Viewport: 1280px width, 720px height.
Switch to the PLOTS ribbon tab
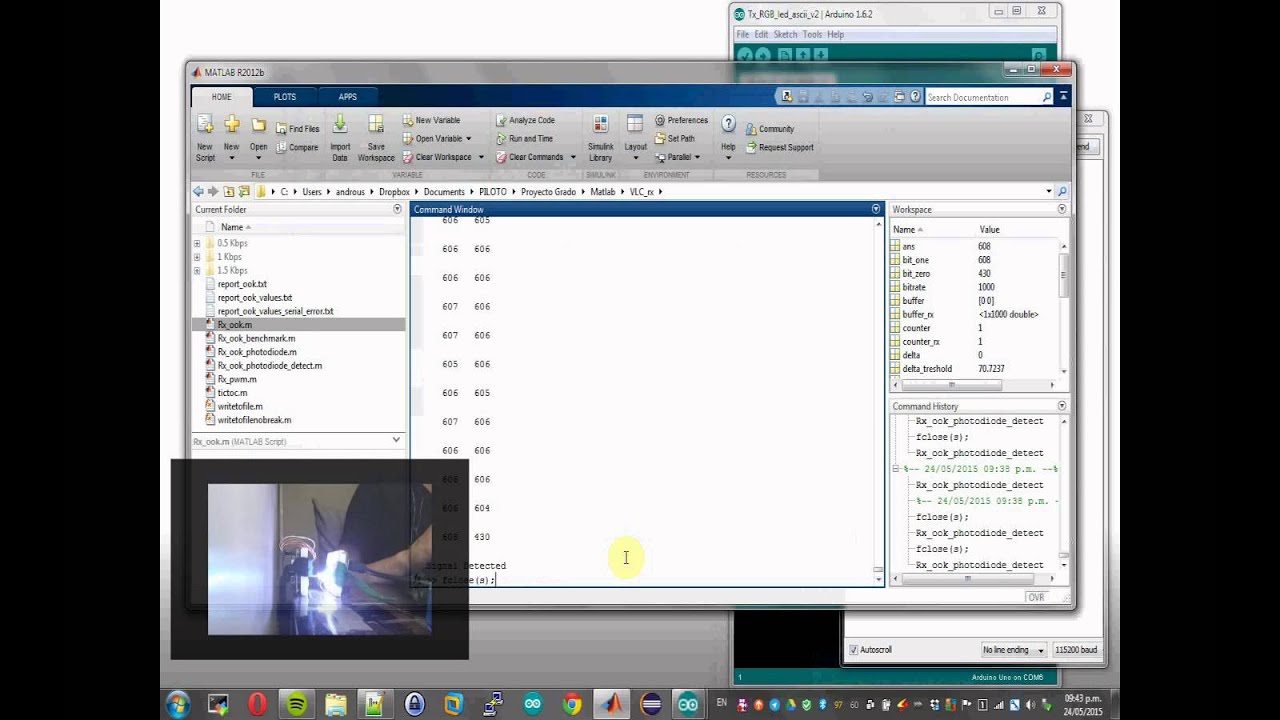click(x=285, y=97)
